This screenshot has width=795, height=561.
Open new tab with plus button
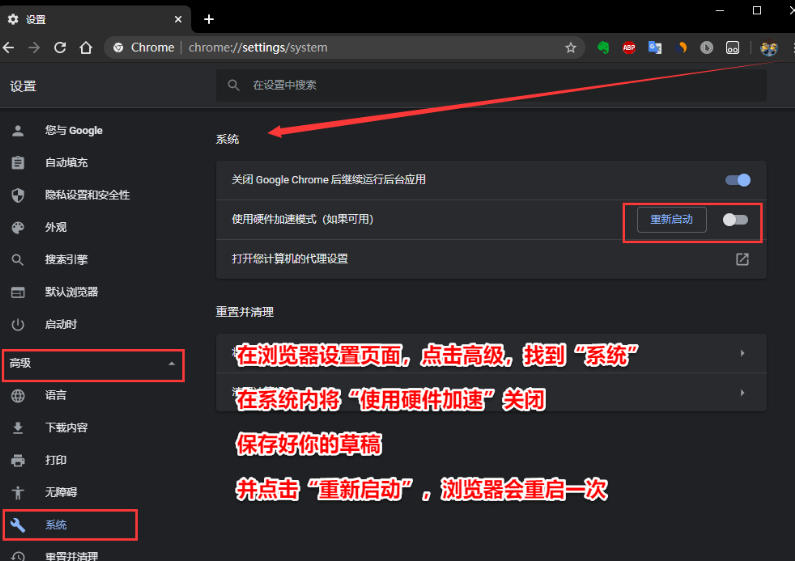tap(209, 19)
